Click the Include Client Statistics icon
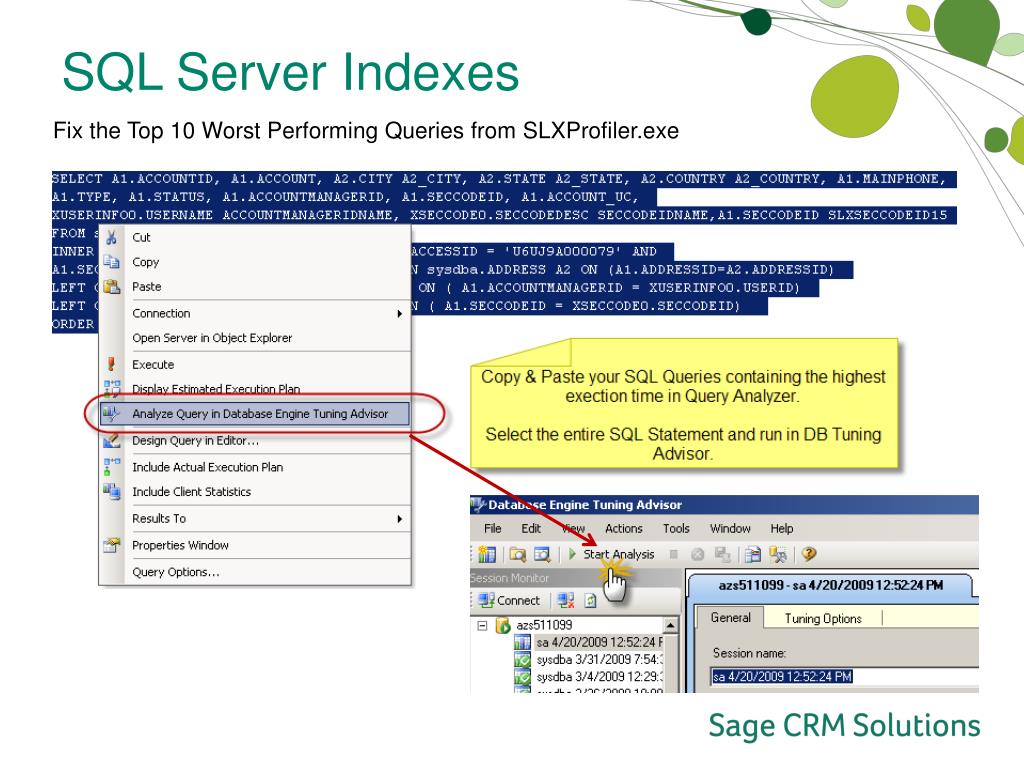1024x768 pixels. [112, 492]
